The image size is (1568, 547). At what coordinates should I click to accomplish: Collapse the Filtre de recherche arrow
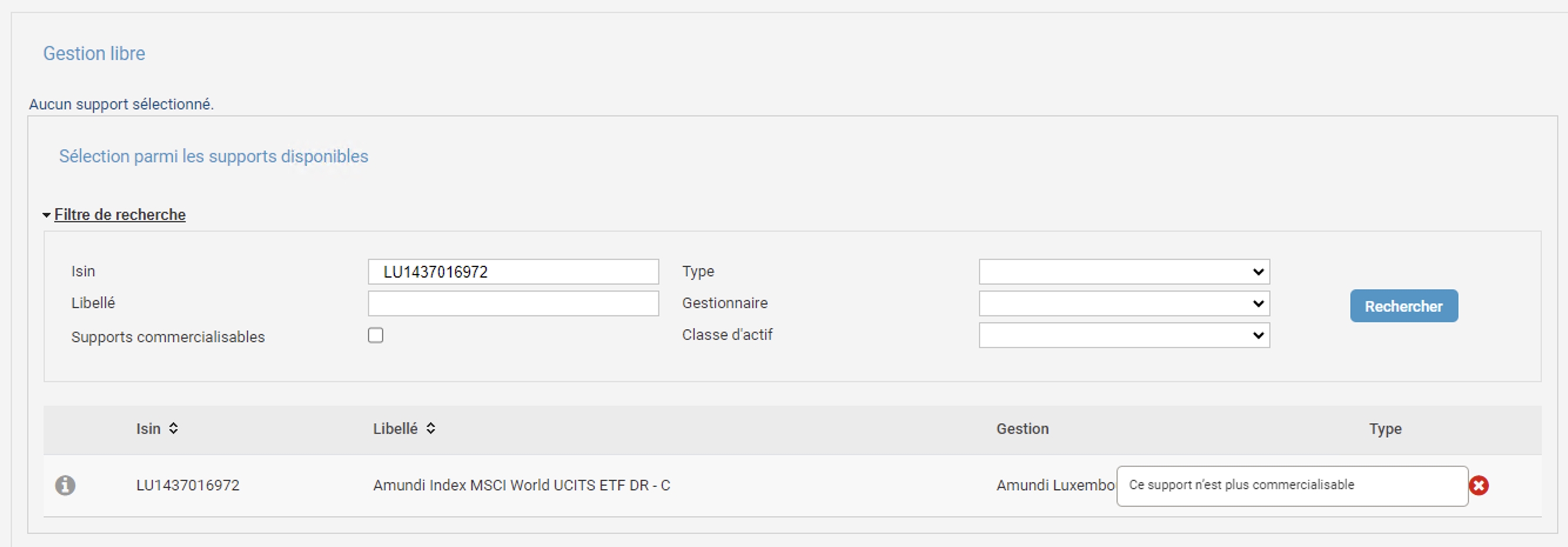[46, 215]
